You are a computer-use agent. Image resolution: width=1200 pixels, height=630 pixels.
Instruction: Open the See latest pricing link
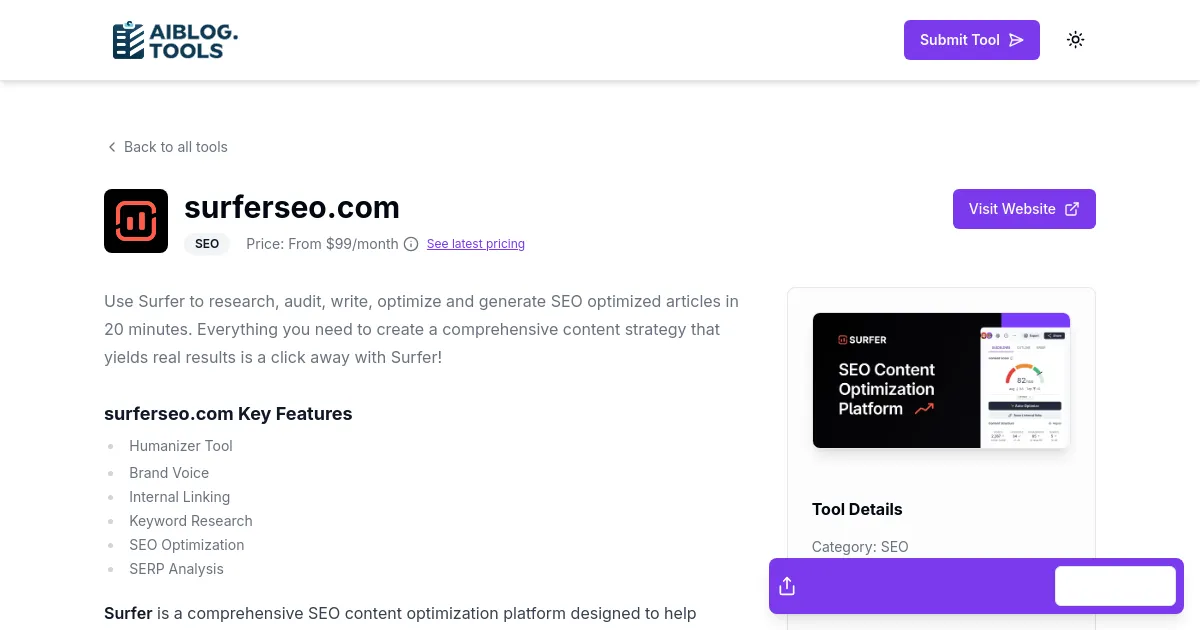(x=475, y=244)
